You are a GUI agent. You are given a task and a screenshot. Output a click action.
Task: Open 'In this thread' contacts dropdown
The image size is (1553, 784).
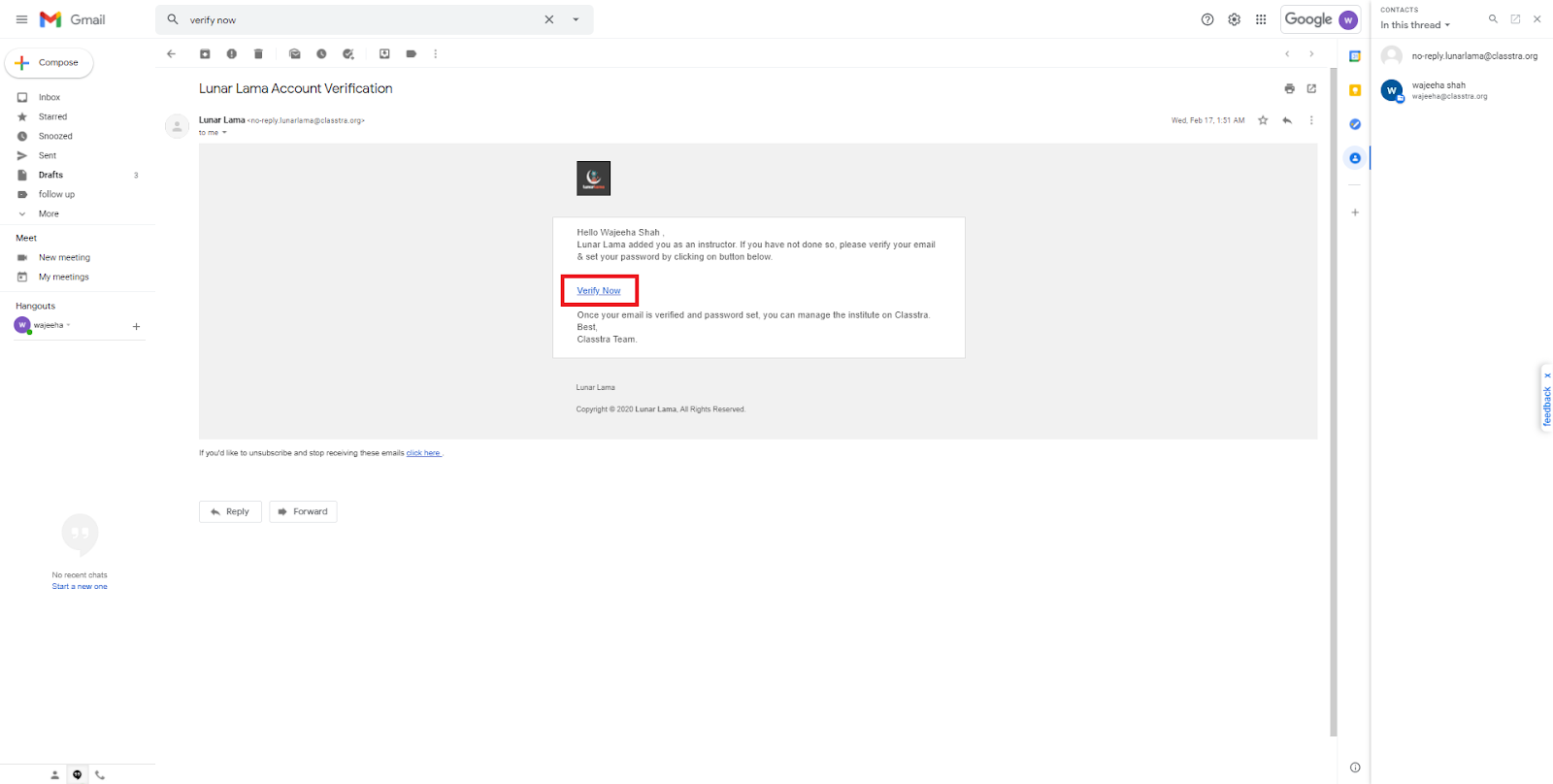point(1415,25)
